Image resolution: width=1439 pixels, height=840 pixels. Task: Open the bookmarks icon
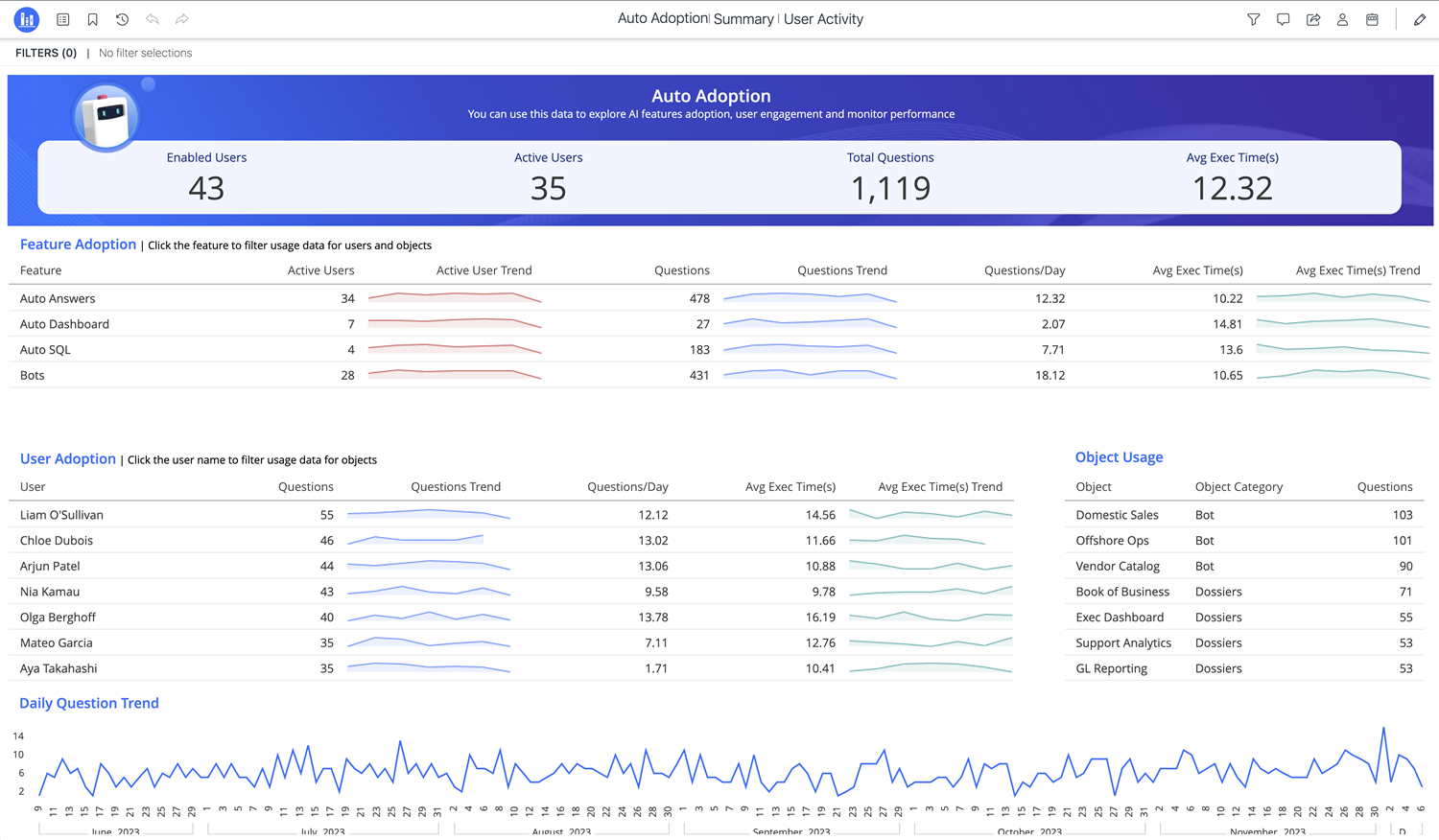pos(93,19)
